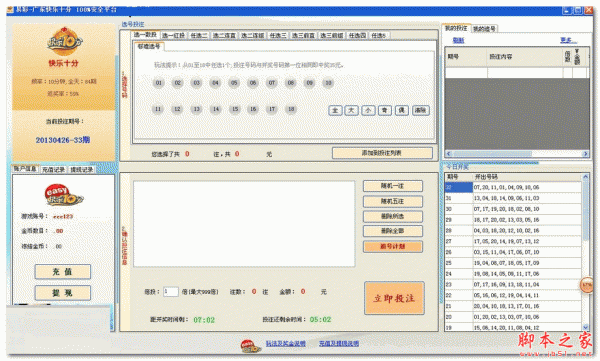Select number ball 16

(x=253, y=109)
